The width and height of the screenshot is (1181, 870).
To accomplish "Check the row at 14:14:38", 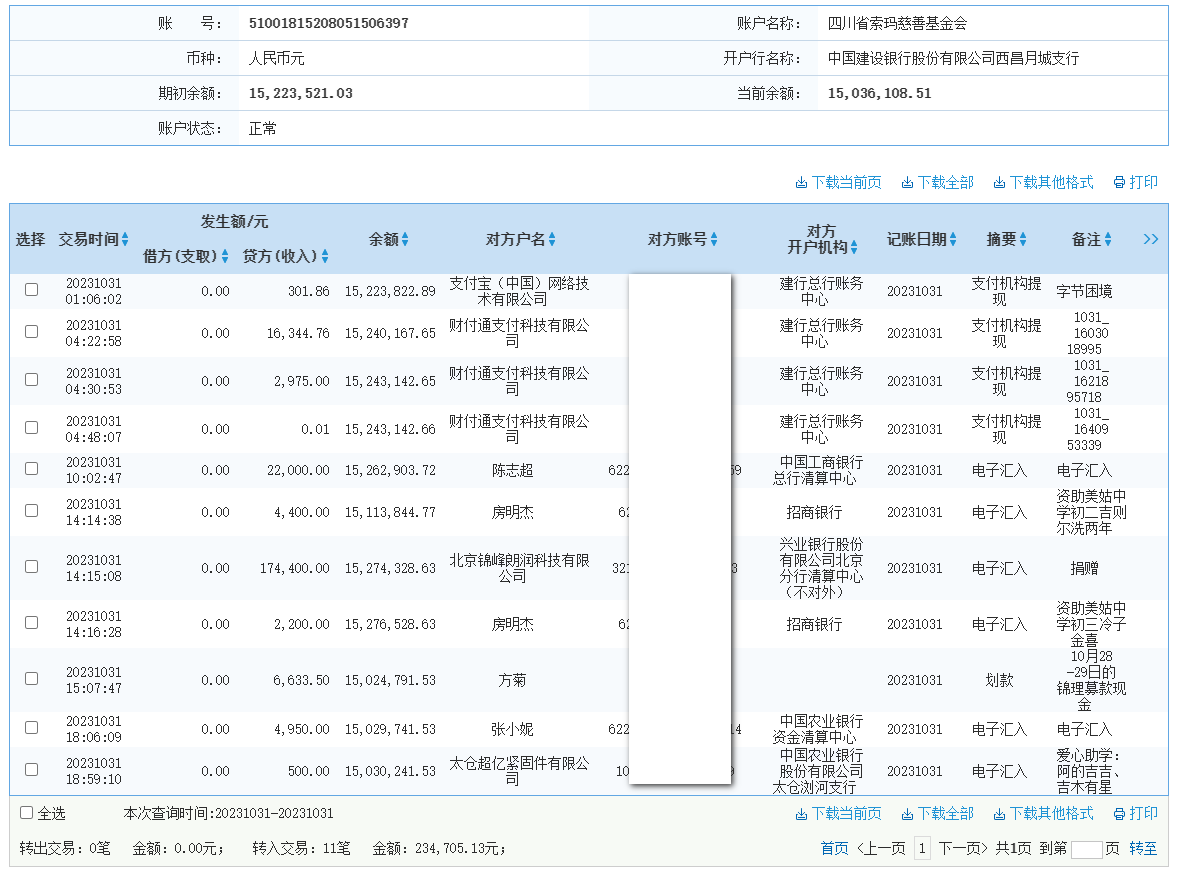I will click(32, 511).
